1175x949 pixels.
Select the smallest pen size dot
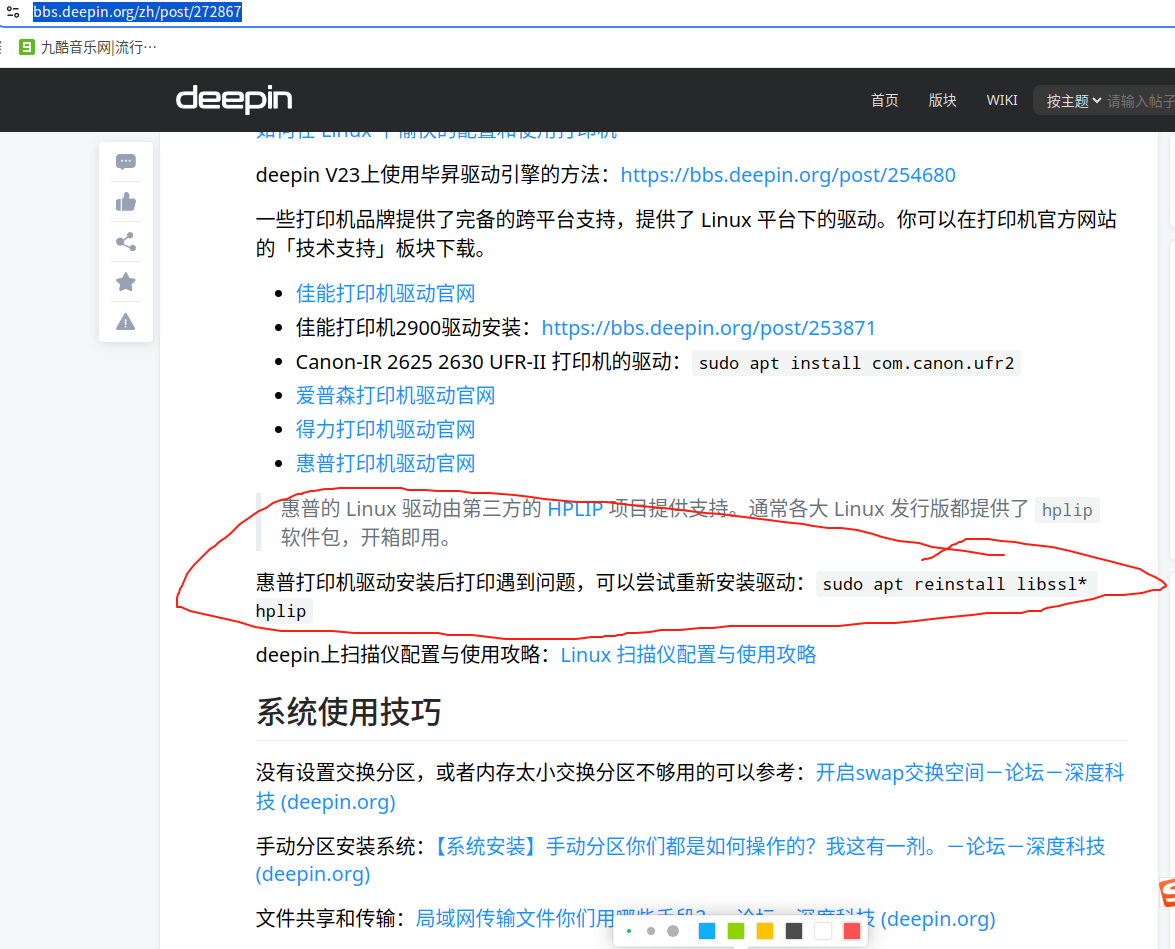[x=629, y=931]
